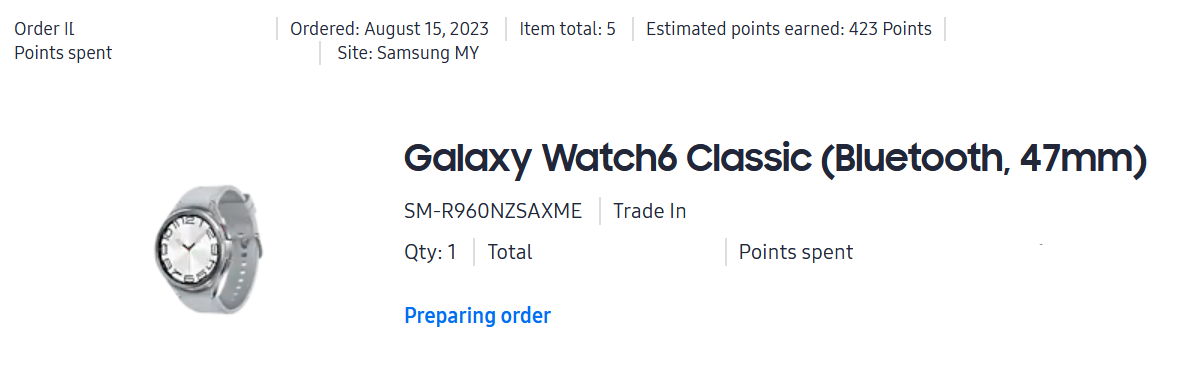Click the Order ID label
Viewport: 1204px width, 379px height.
(x=44, y=29)
